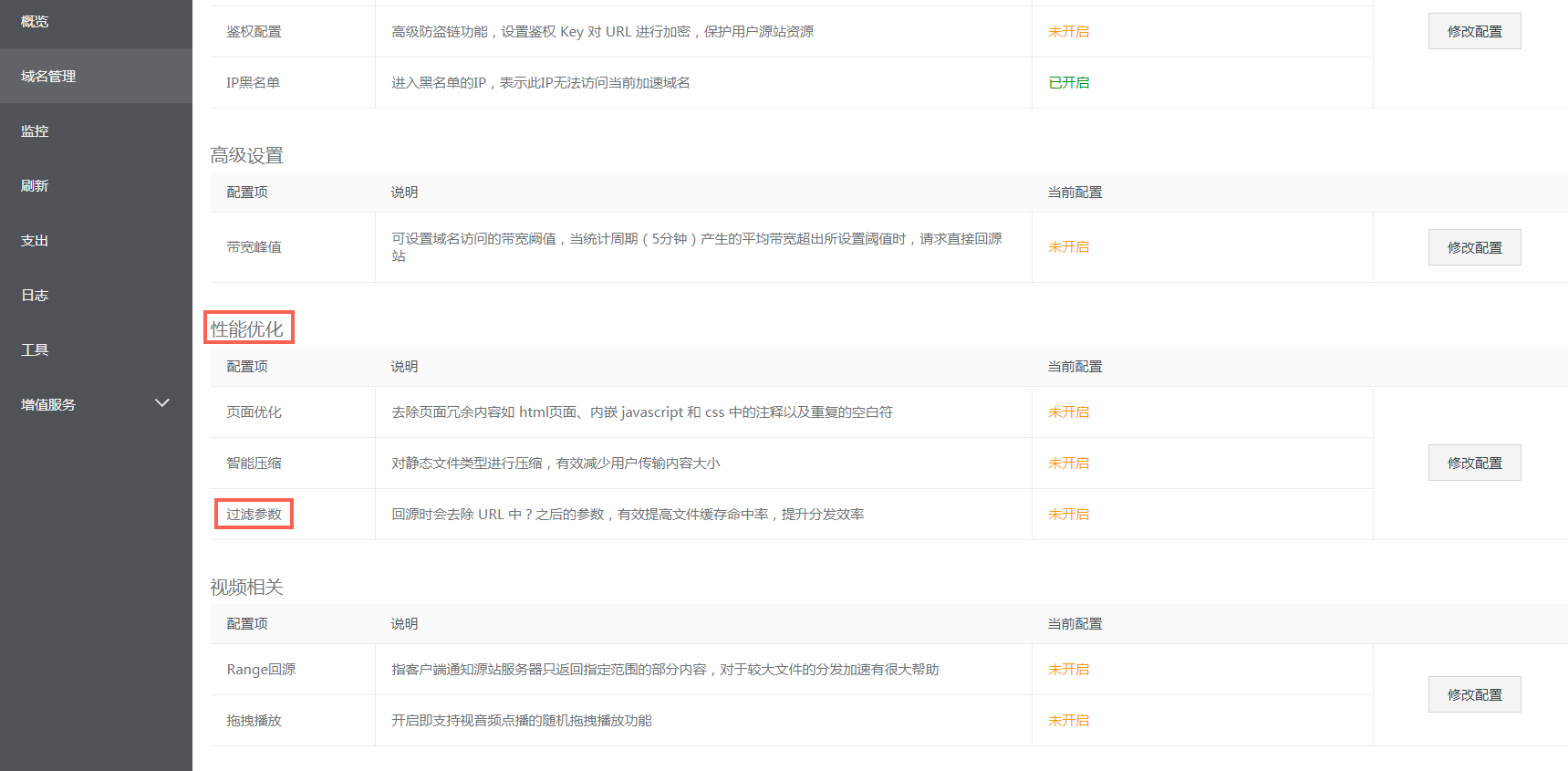Open the 刷新 sidebar section
The height and width of the screenshot is (771, 1568).
coord(35,185)
